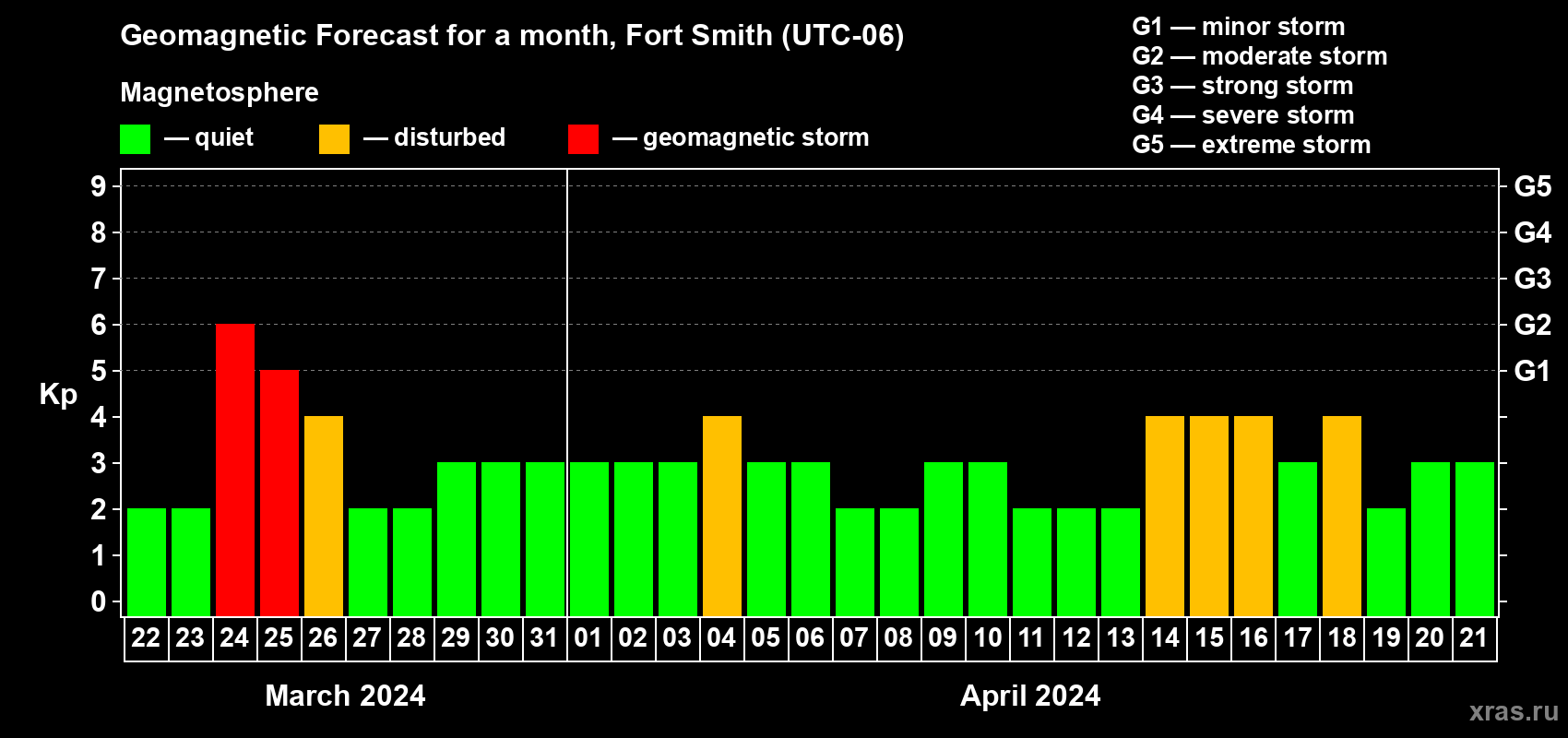Click the Kp value 0 axis label
Image resolution: width=1568 pixels, height=738 pixels.
(99, 601)
